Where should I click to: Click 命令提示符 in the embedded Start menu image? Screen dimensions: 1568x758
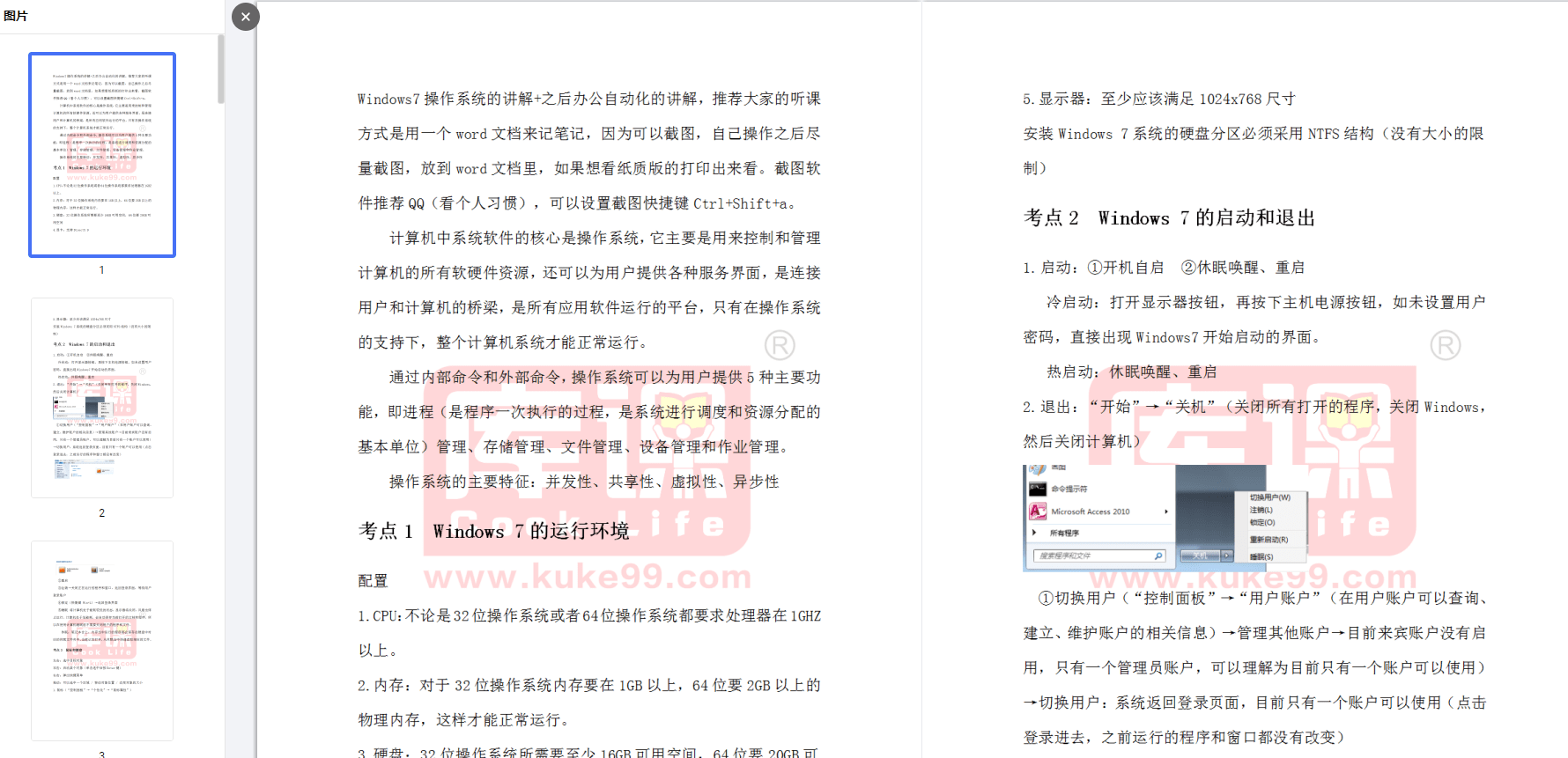click(1069, 489)
